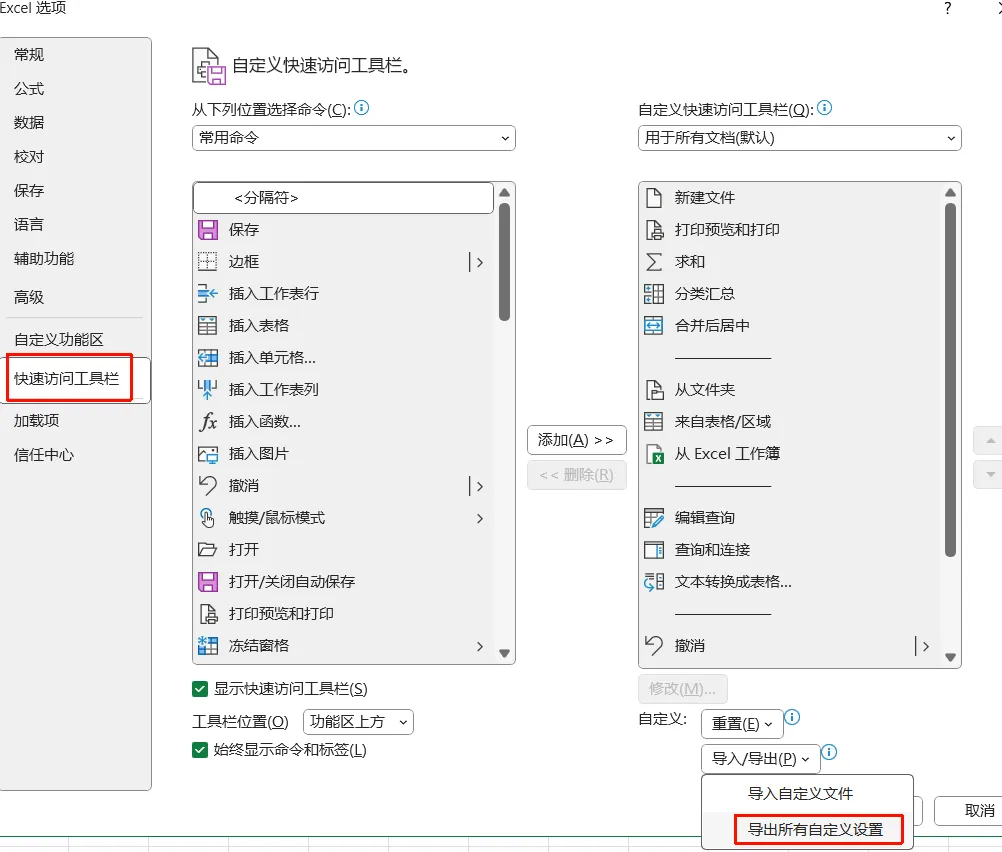Pick the Insert Sheet Rows (插入工作表行) icon
Screen dimensions: 1002x852
pyautogui.click(x=208, y=293)
